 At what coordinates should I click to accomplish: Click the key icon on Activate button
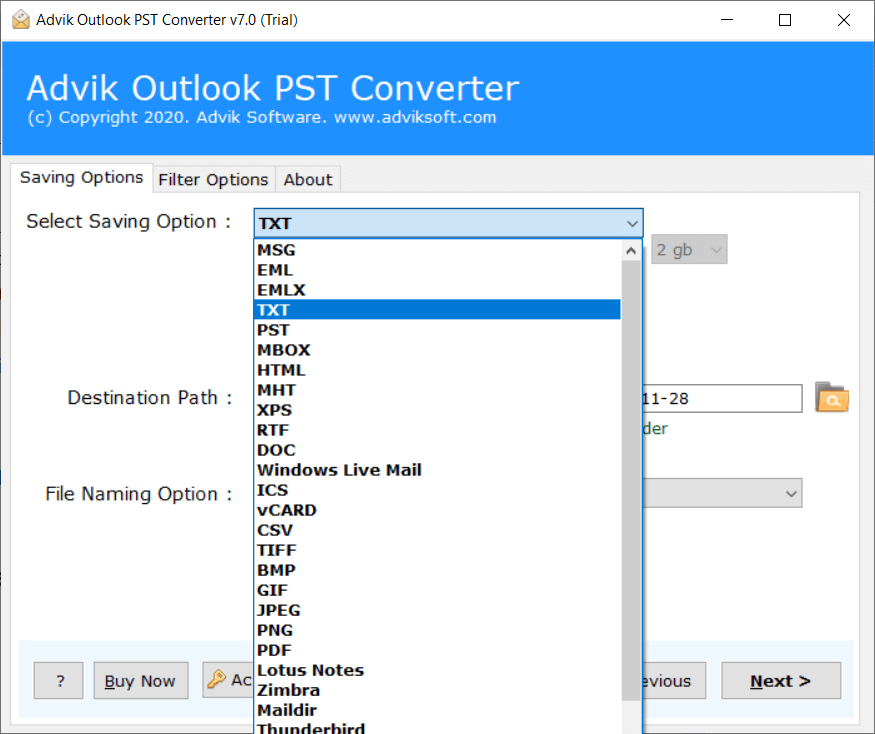[x=217, y=679]
